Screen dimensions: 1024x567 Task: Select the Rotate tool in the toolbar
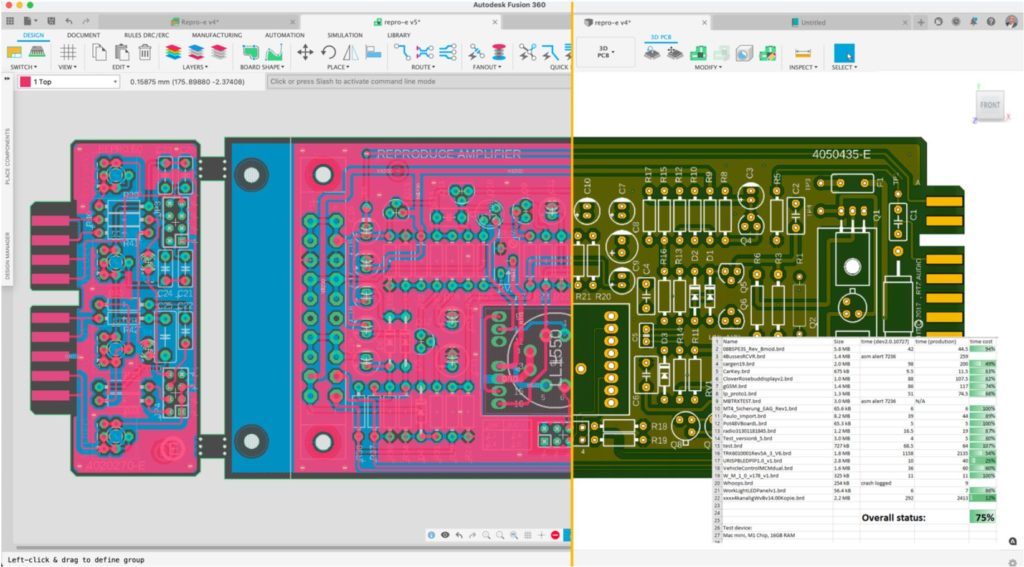pyautogui.click(x=329, y=53)
